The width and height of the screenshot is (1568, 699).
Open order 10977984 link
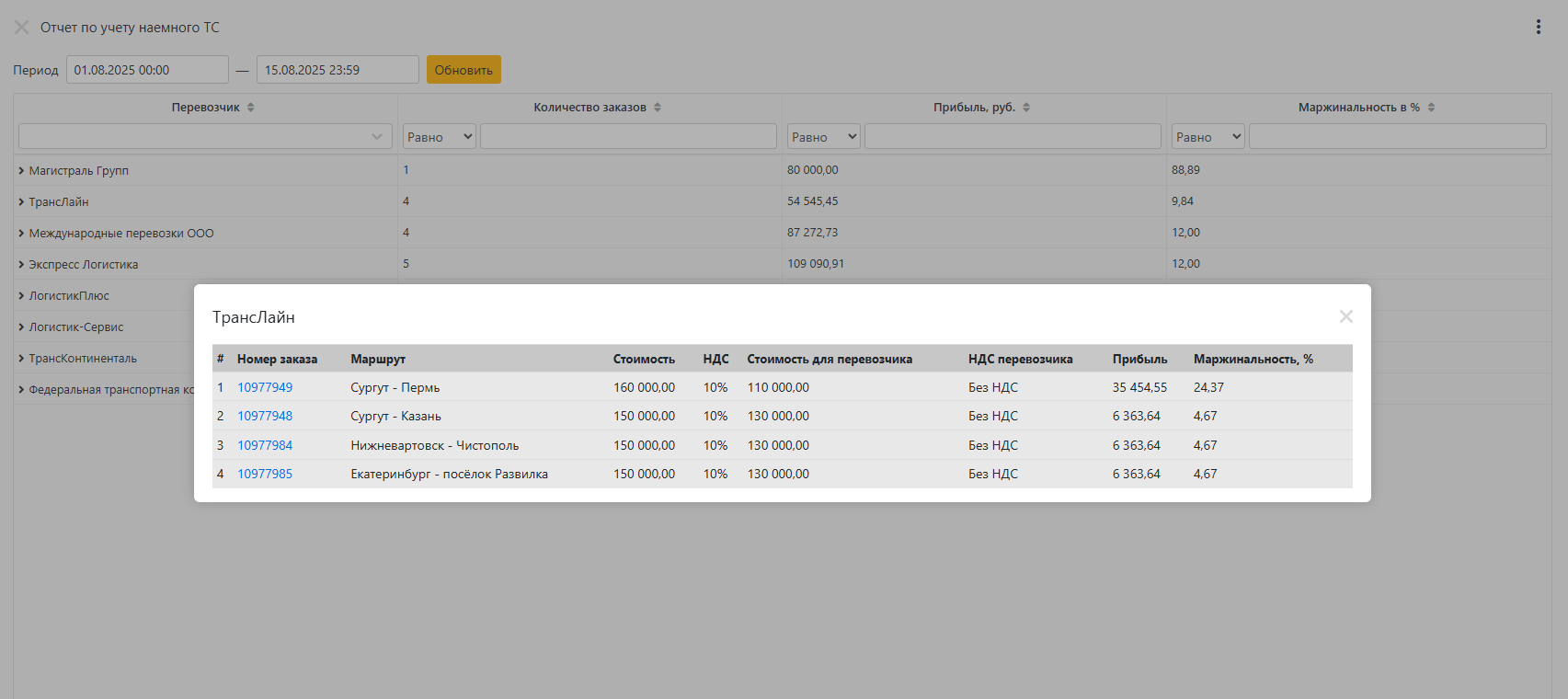tap(265, 445)
